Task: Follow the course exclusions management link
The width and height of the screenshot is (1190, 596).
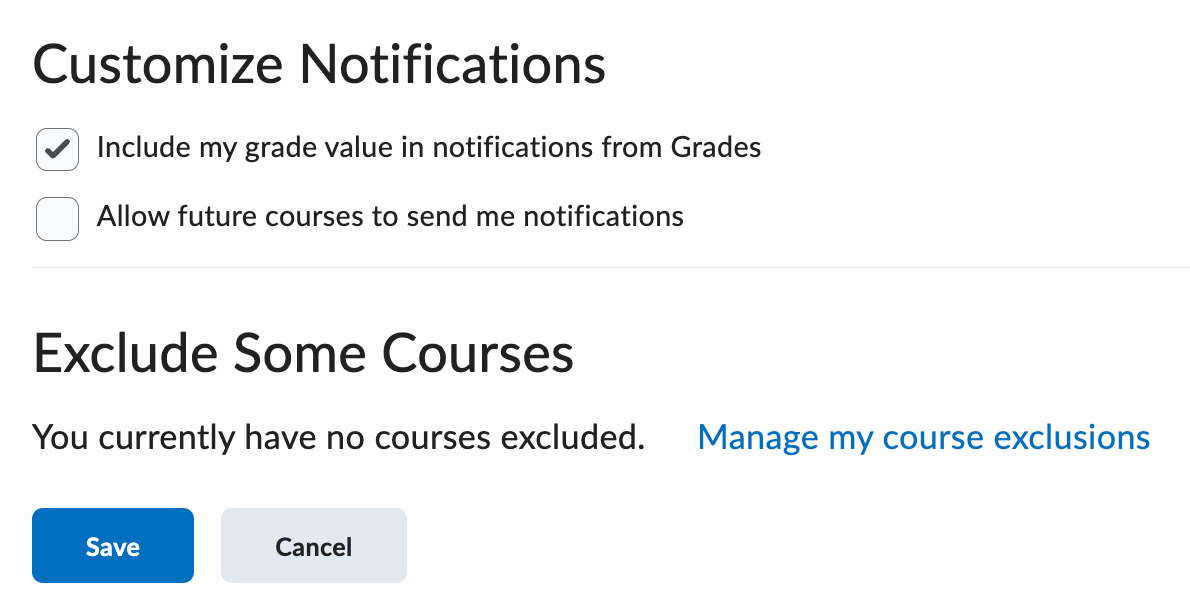Action: pos(923,437)
